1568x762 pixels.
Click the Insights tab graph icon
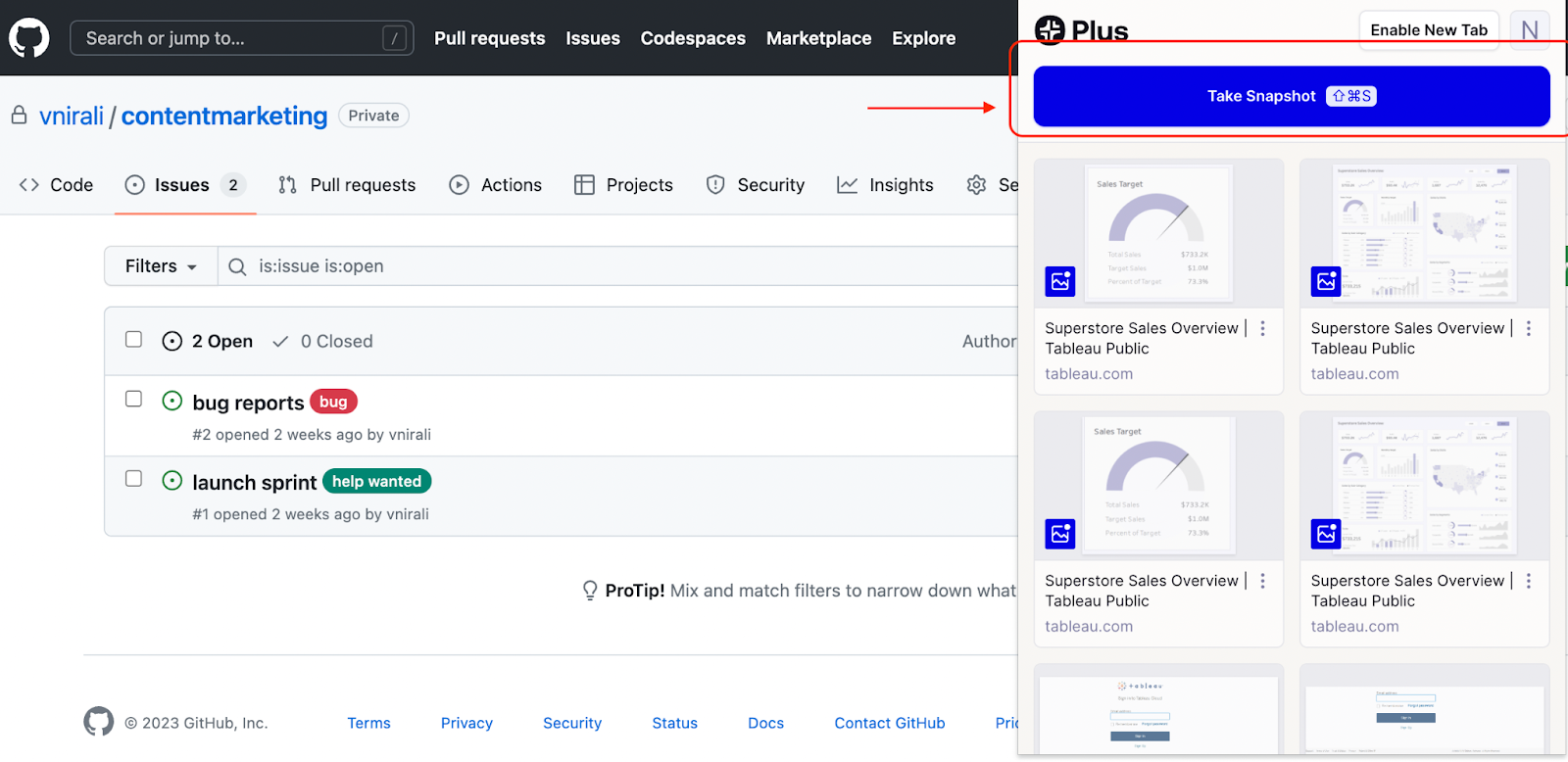(848, 185)
